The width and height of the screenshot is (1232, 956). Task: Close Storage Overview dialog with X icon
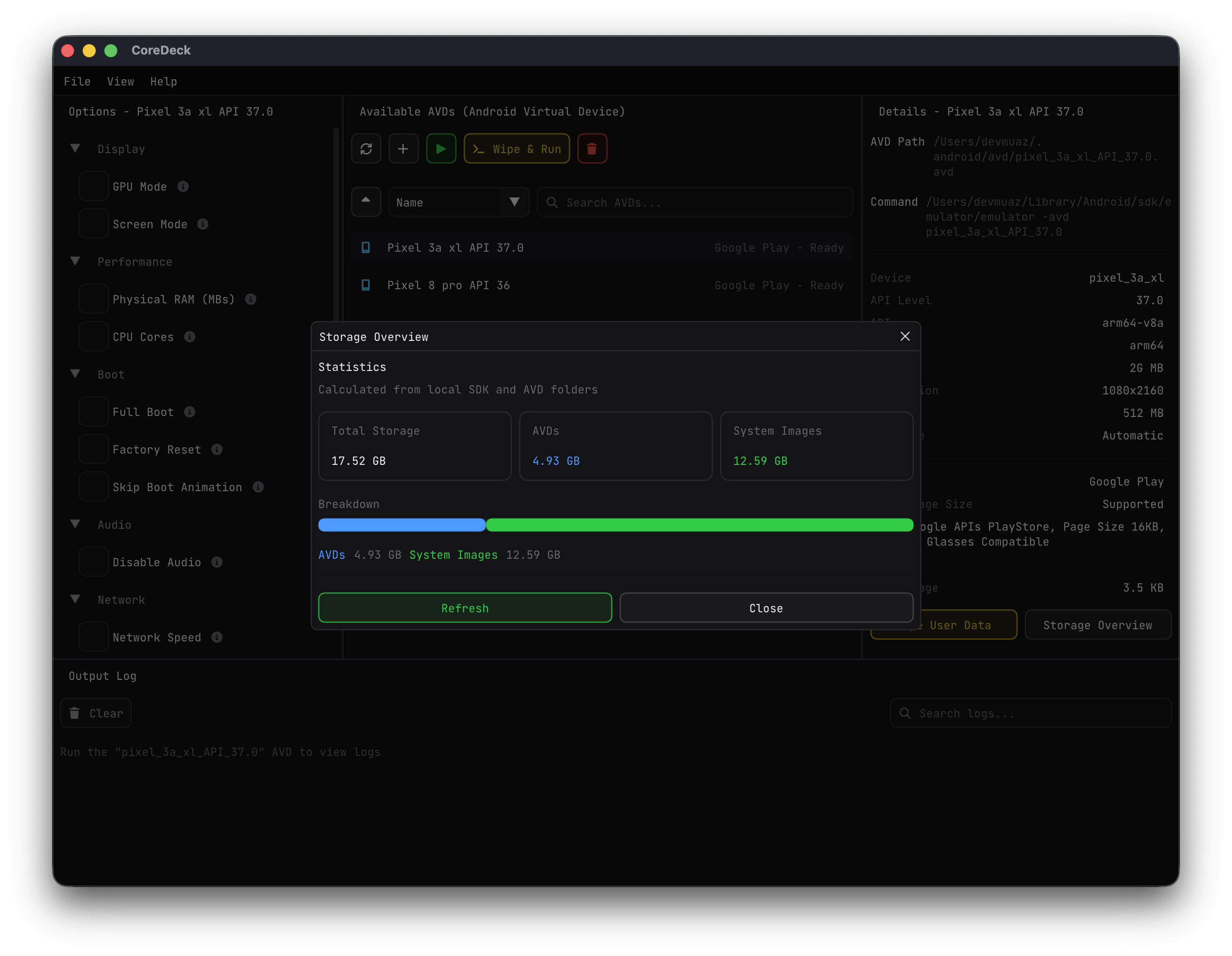point(905,337)
